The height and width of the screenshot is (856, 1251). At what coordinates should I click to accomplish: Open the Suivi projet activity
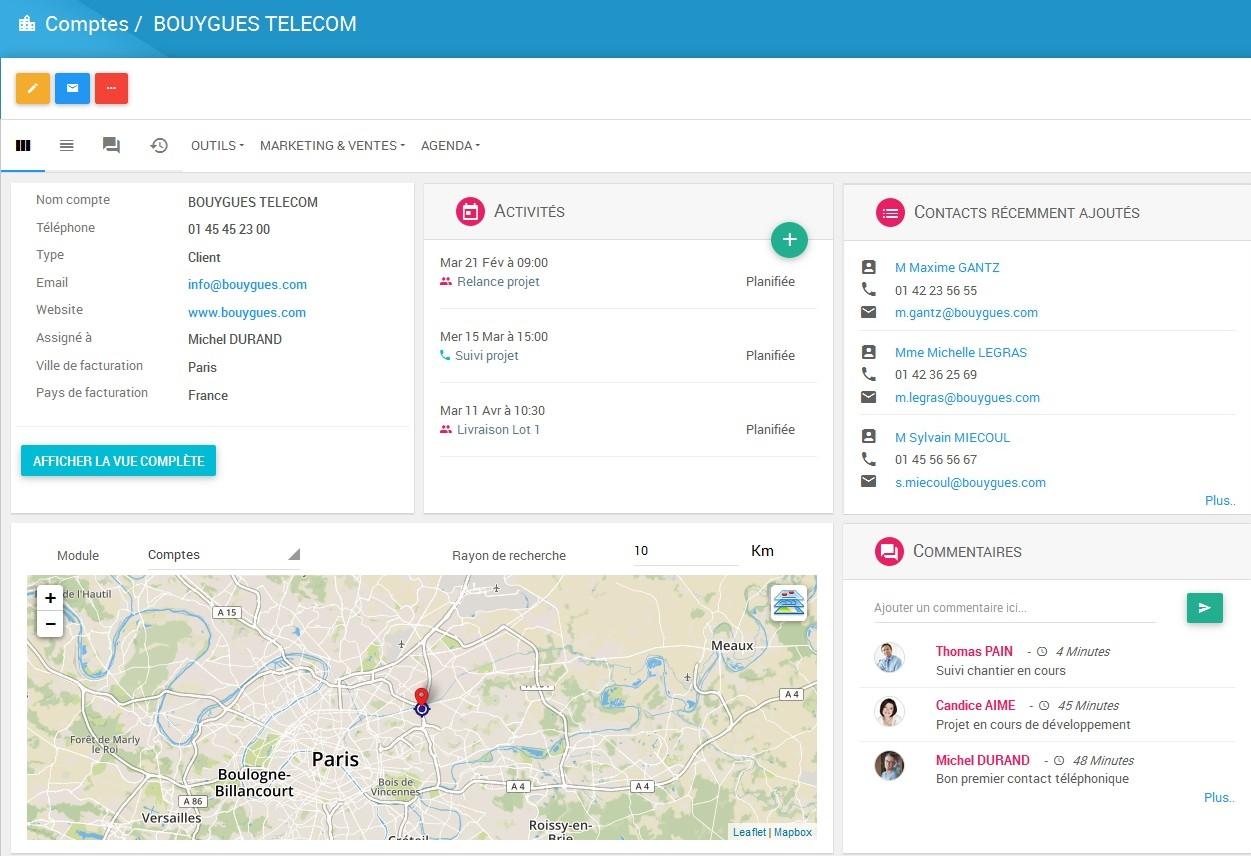point(486,356)
